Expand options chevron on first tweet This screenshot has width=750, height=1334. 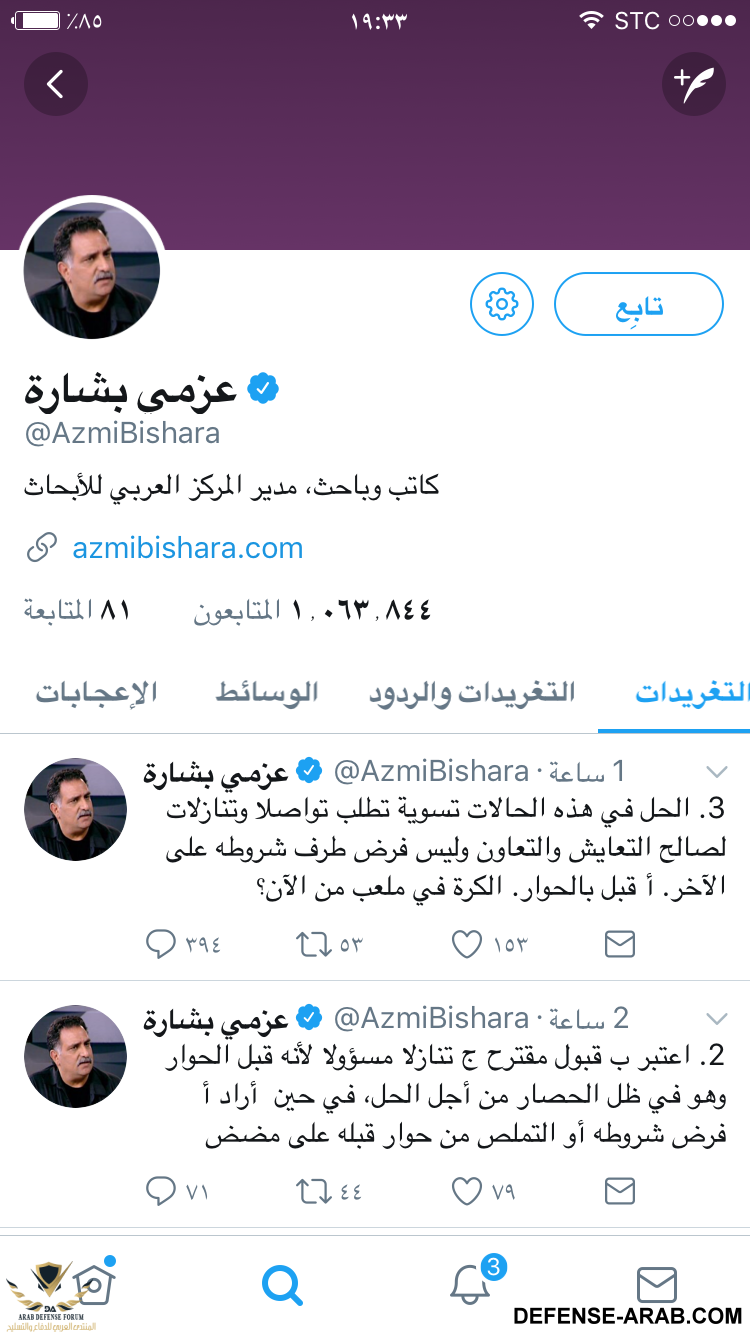coord(716,771)
